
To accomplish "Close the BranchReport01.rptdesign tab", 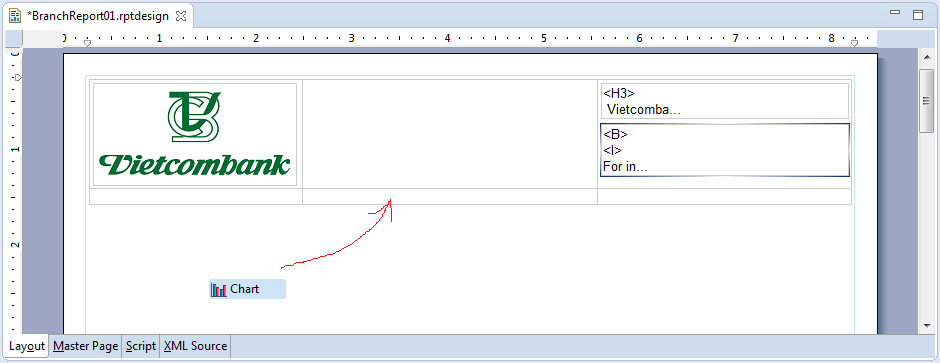I will pyautogui.click(x=180, y=16).
